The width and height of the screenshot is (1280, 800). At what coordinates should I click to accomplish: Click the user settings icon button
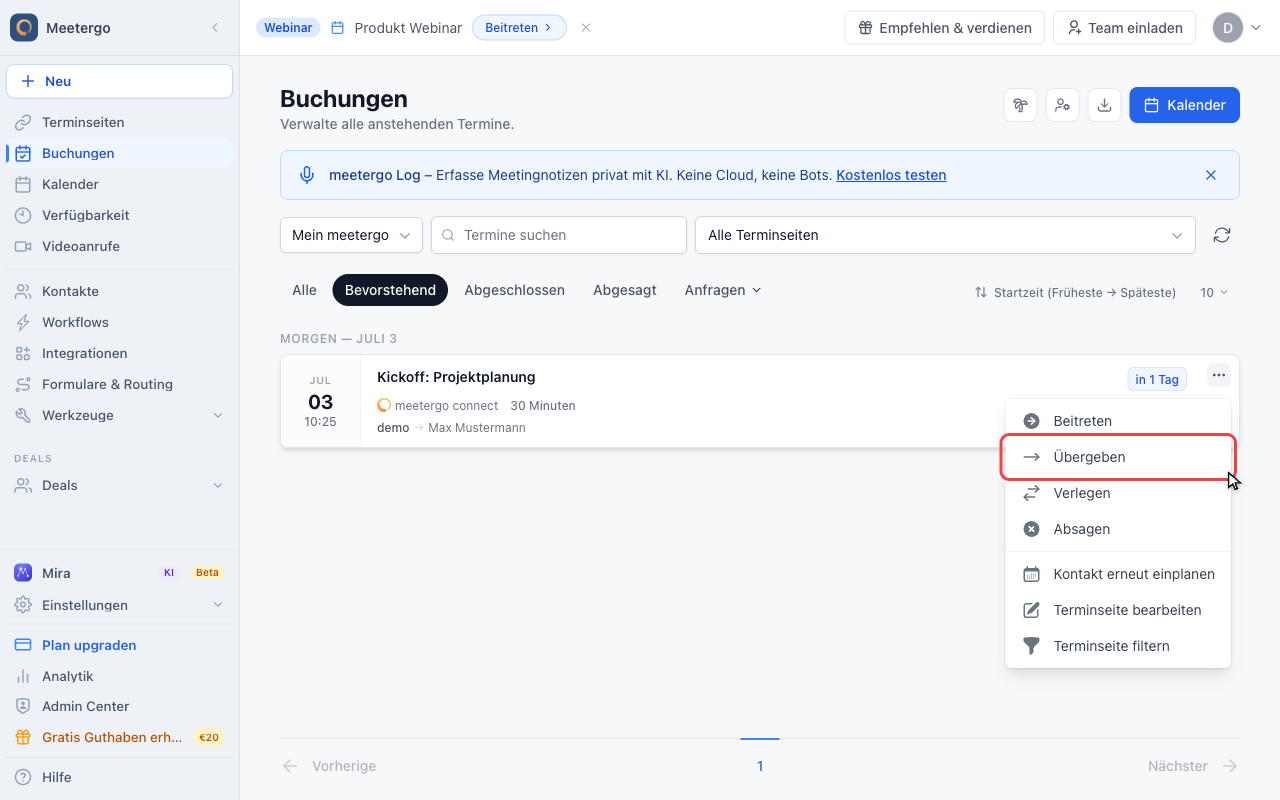pyautogui.click(x=1062, y=105)
